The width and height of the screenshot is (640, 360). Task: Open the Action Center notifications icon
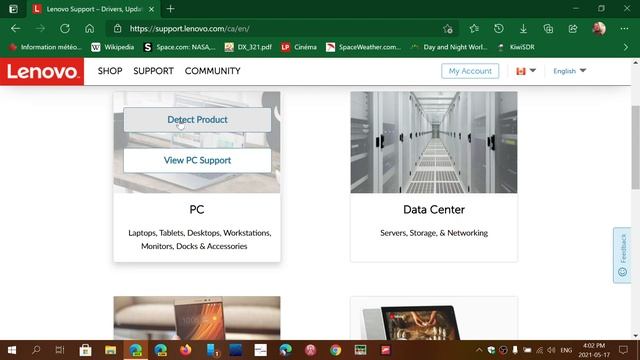(623, 350)
